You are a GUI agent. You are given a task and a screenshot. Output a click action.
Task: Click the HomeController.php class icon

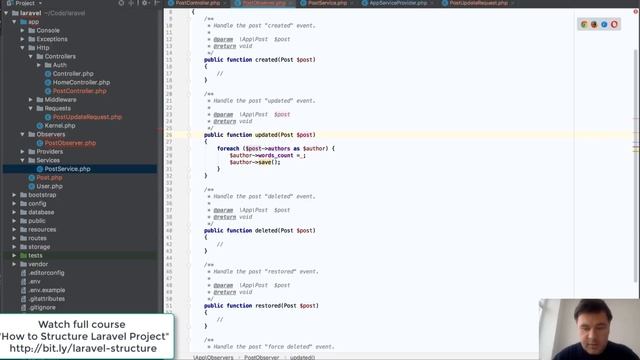(x=48, y=82)
